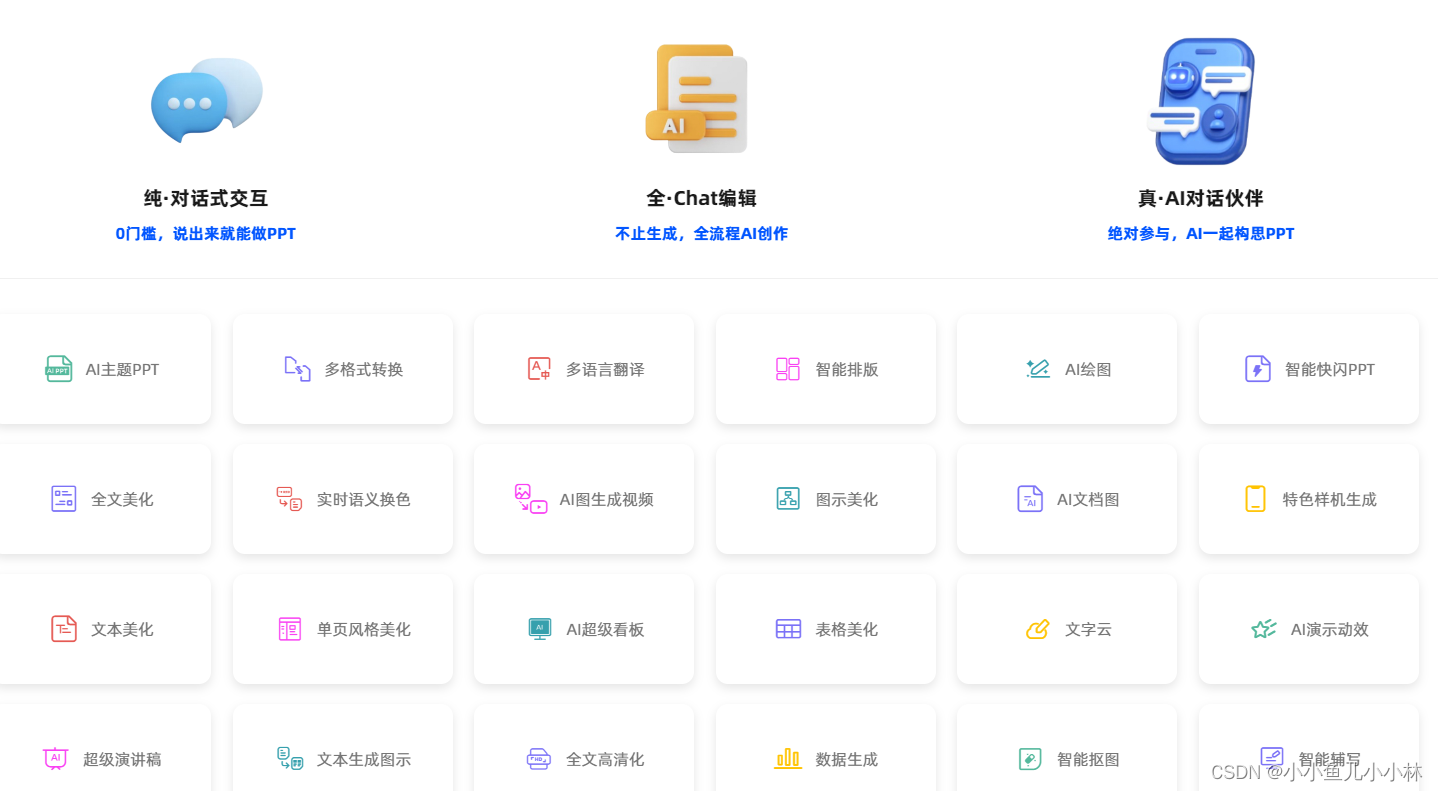The width and height of the screenshot is (1438, 791).
Task: Click the AI主题PPT file icon
Action: (59, 369)
